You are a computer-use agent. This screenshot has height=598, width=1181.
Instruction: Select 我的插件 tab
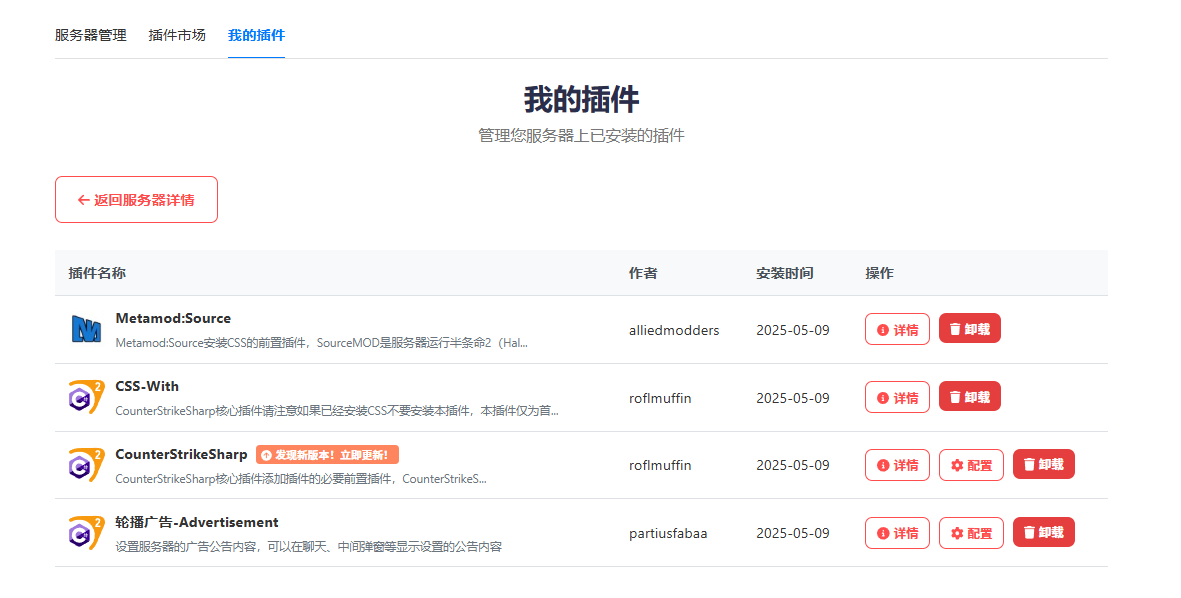(256, 35)
